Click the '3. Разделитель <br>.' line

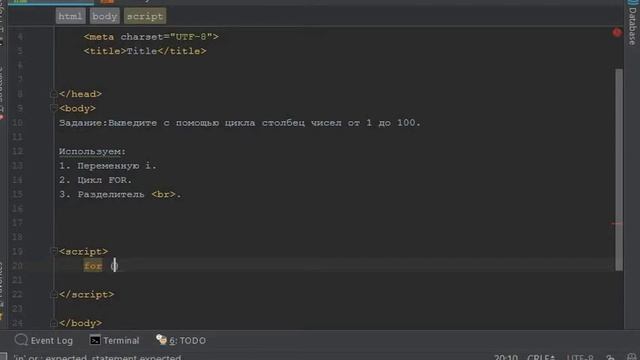120,194
